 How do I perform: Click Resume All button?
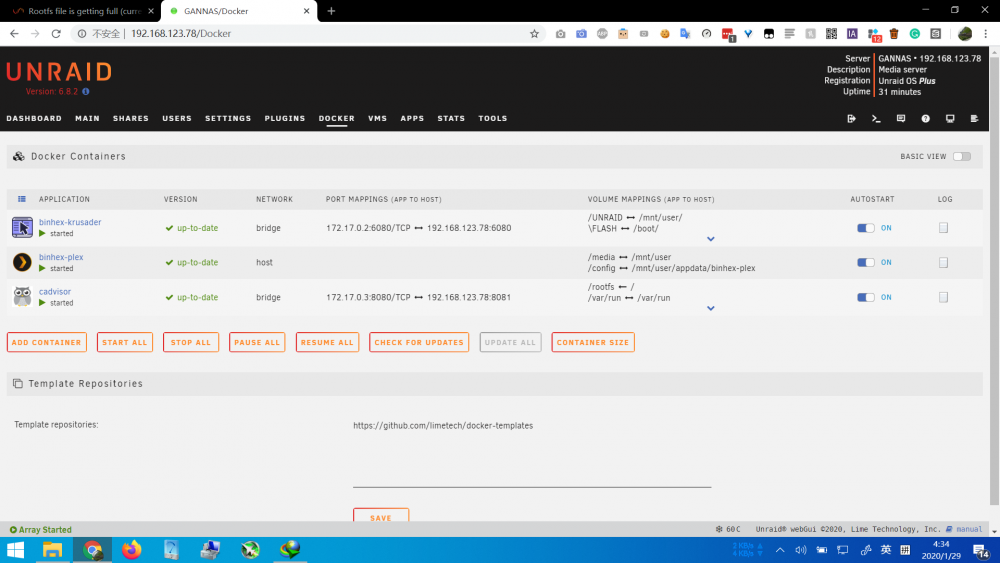327,342
